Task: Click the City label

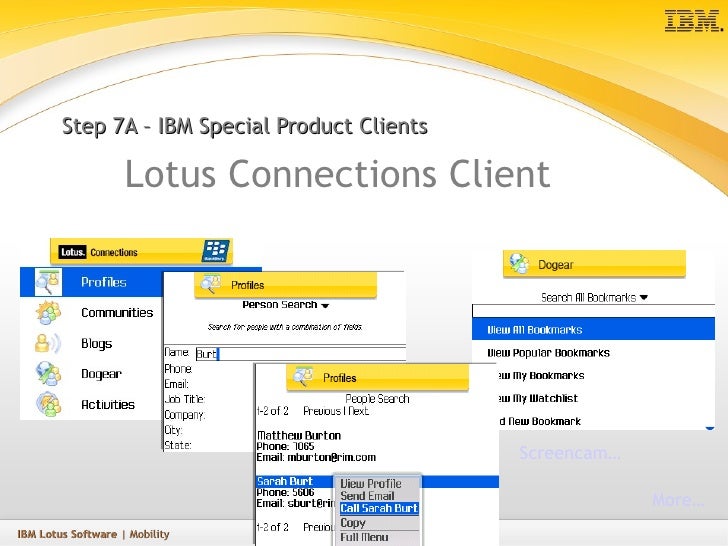Action: pyautogui.click(x=174, y=430)
